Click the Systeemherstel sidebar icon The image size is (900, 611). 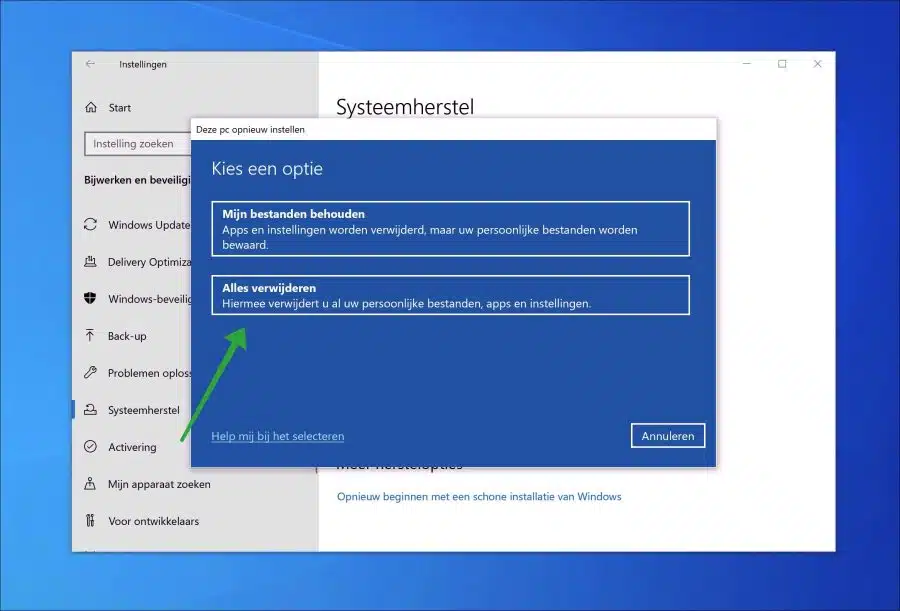click(x=90, y=409)
